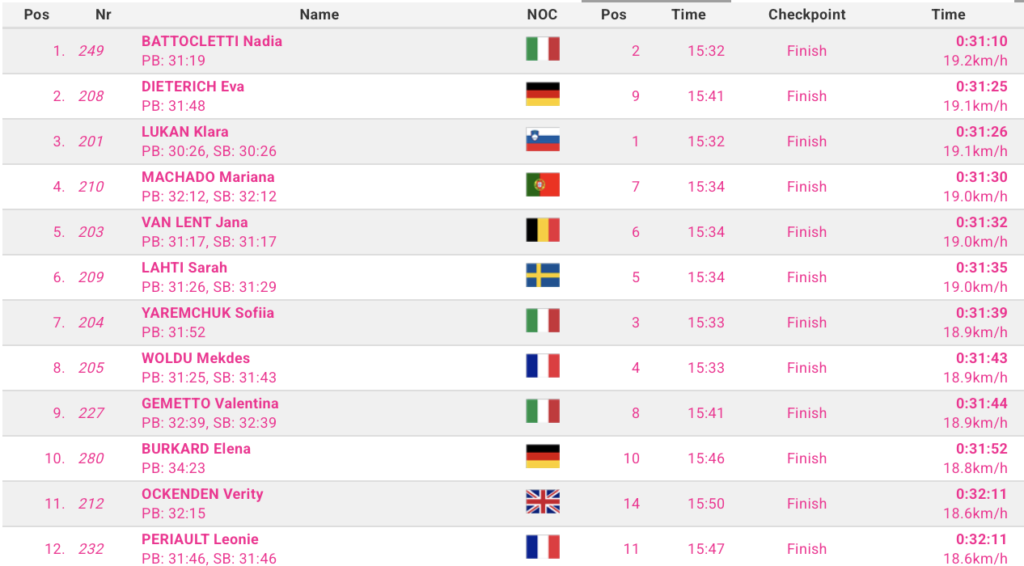Select the German flag next to BURKARD Elena
The height and width of the screenshot is (566, 1024).
tap(542, 457)
